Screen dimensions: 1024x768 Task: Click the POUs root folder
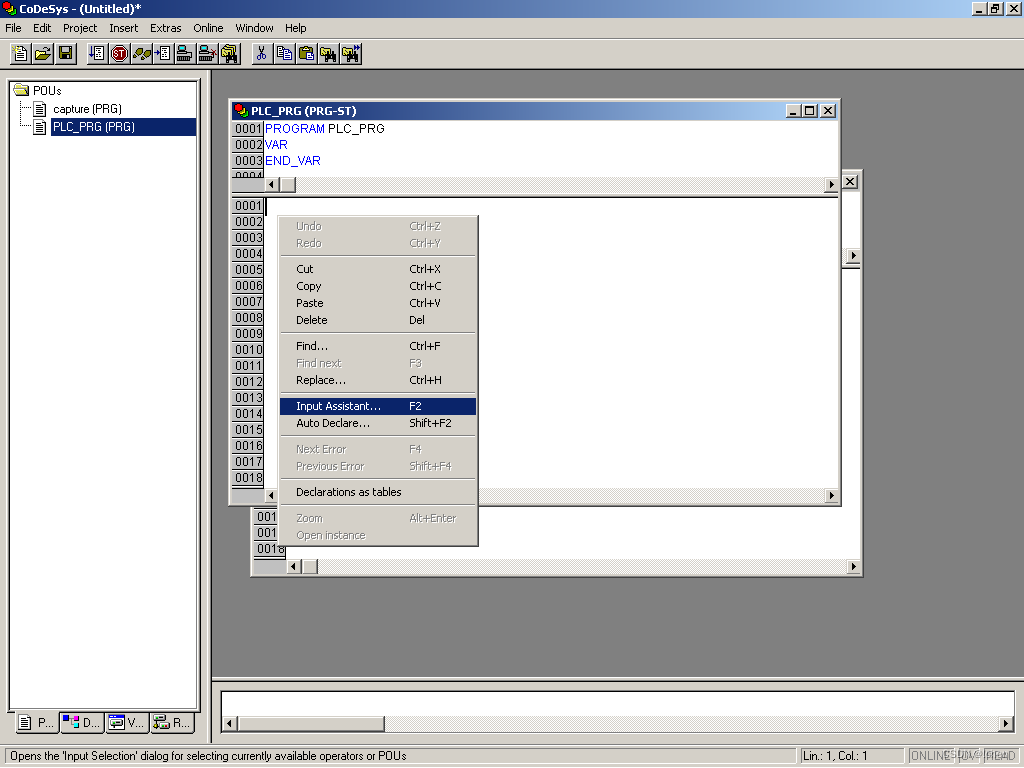click(x=38, y=90)
